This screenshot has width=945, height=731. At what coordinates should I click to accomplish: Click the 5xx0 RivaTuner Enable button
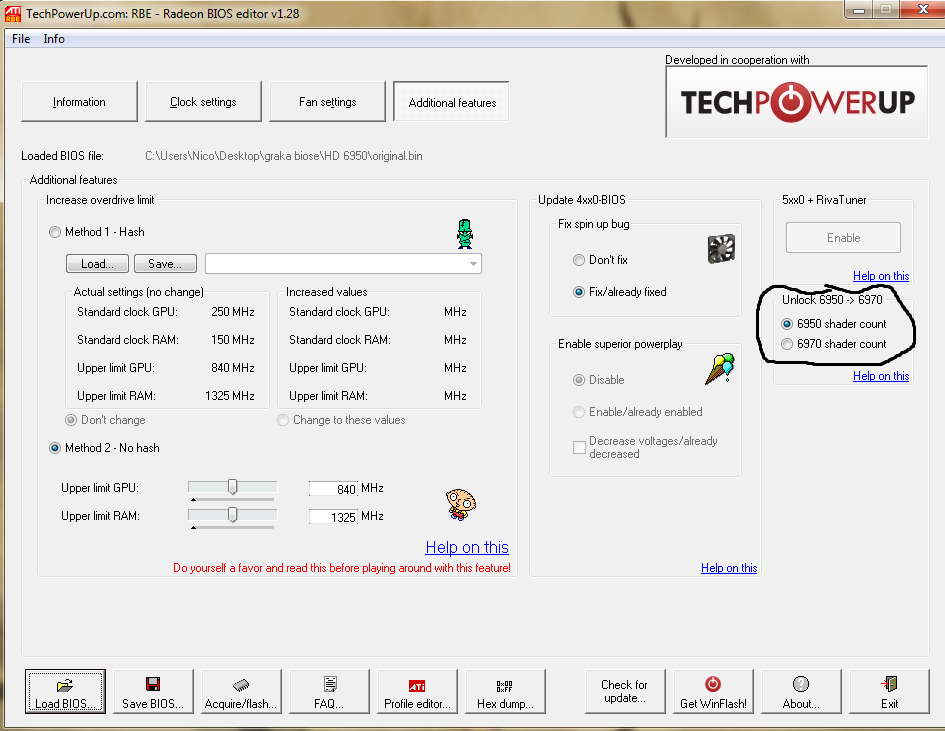coord(843,237)
